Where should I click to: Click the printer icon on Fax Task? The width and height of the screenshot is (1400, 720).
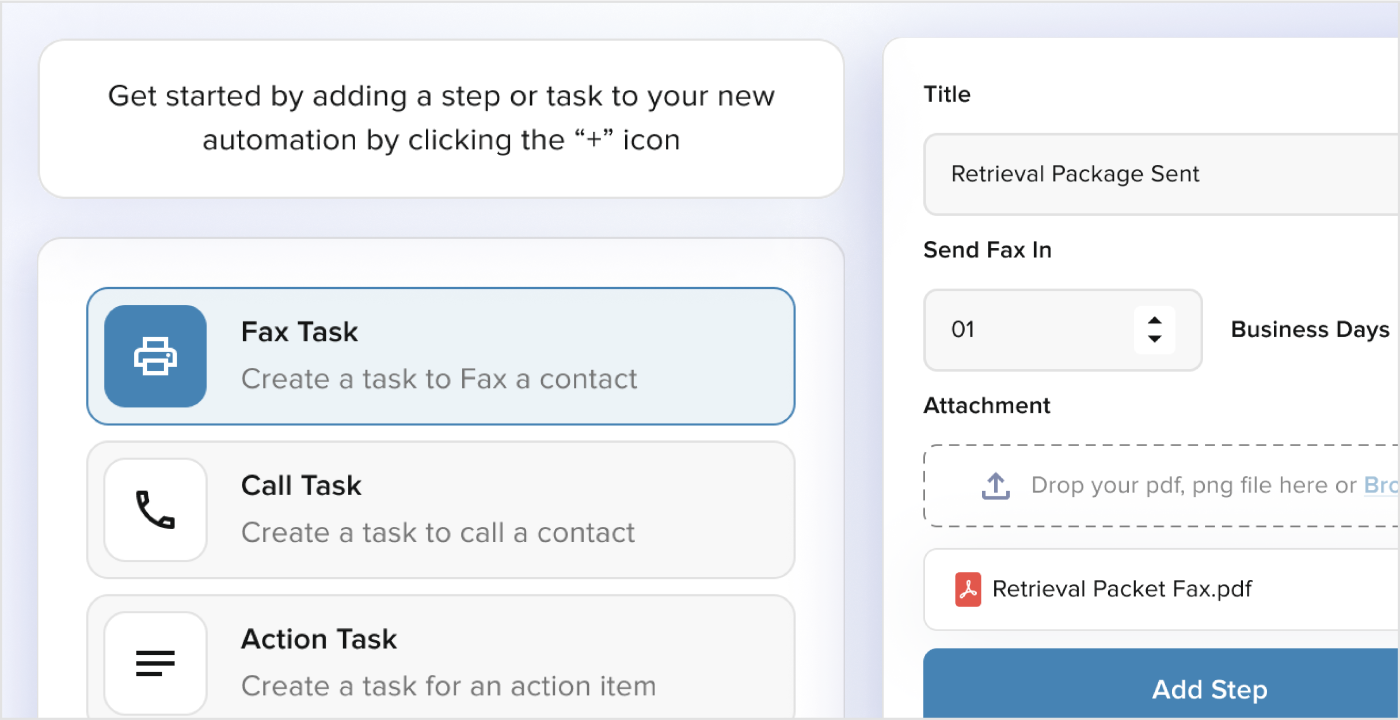(155, 356)
